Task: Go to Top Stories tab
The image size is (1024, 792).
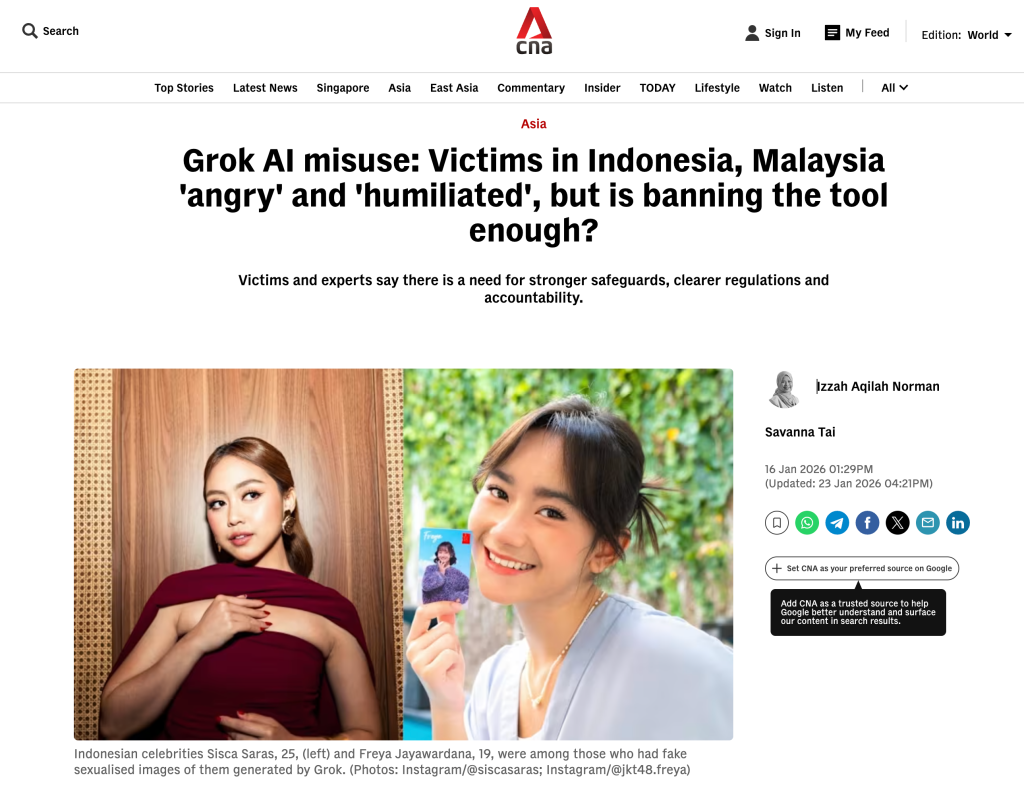Action: coord(184,87)
